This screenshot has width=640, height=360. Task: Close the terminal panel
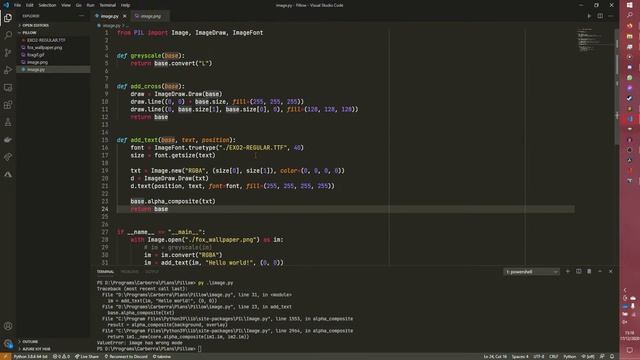click(x=611, y=271)
